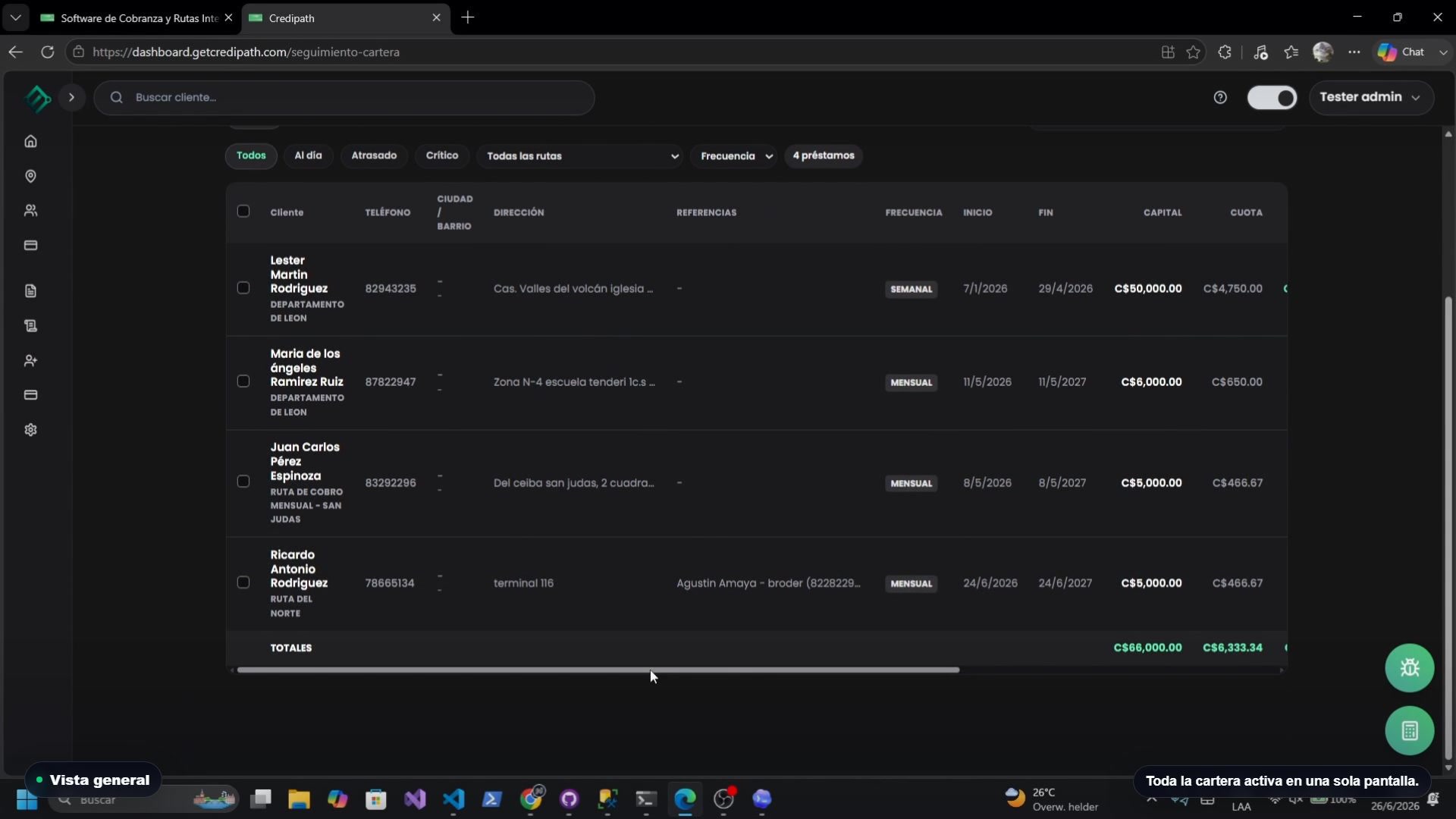Viewport: 1456px width, 819px height.
Task: Select the Crítico filter tab
Action: pos(442,155)
